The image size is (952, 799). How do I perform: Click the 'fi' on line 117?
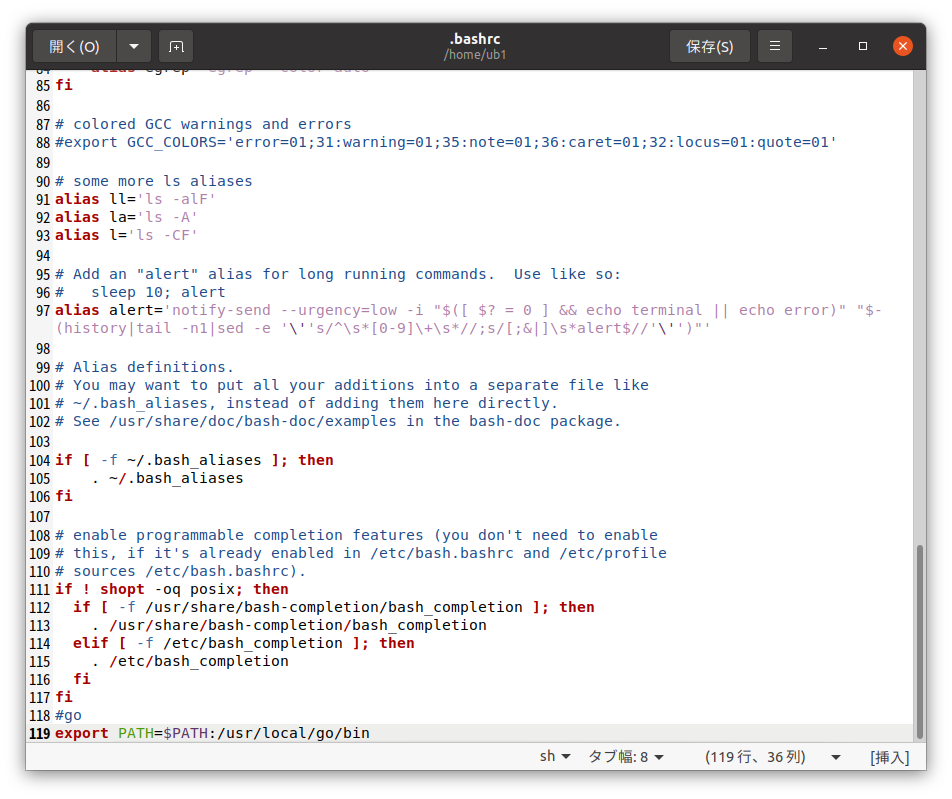pos(64,697)
